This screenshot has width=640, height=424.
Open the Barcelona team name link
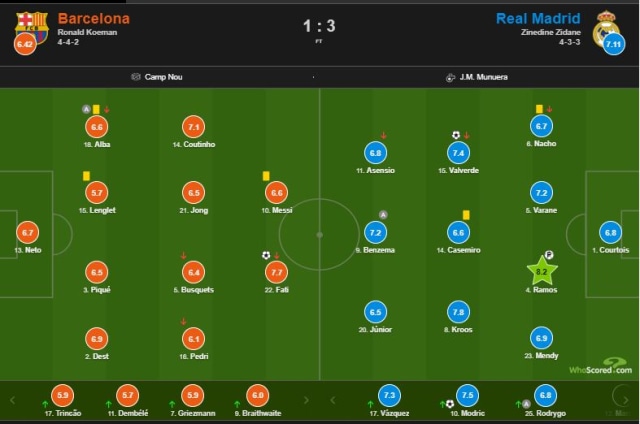pos(94,19)
